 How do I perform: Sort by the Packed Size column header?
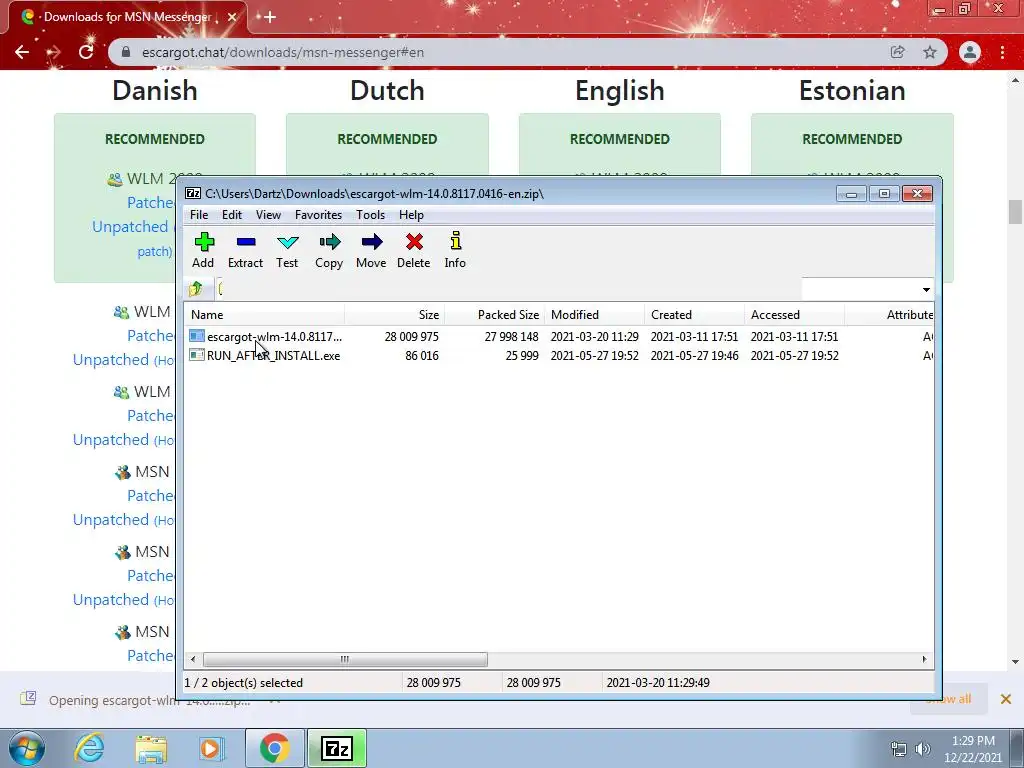point(494,315)
